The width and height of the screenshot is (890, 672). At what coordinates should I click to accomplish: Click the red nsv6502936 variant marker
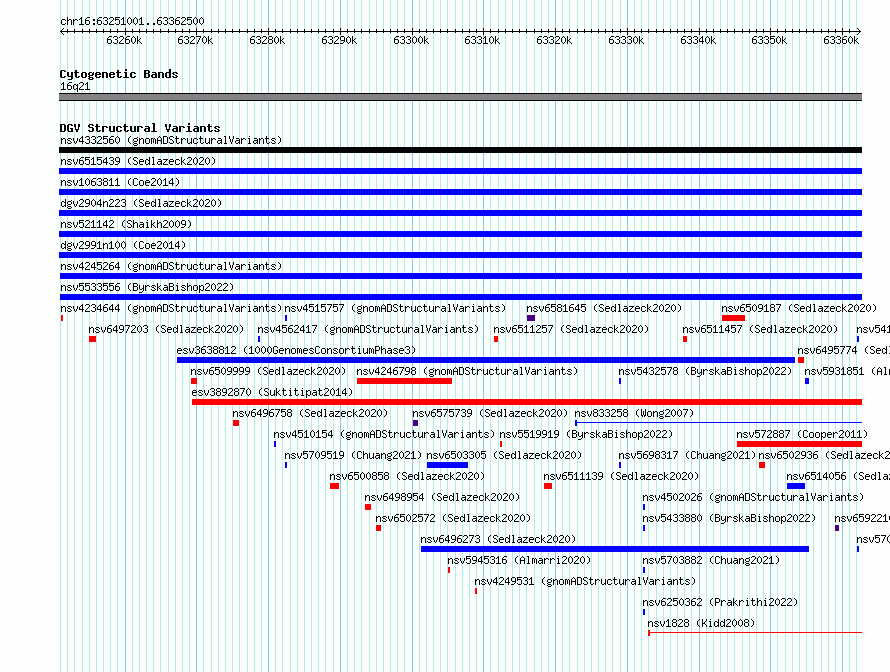click(x=762, y=465)
